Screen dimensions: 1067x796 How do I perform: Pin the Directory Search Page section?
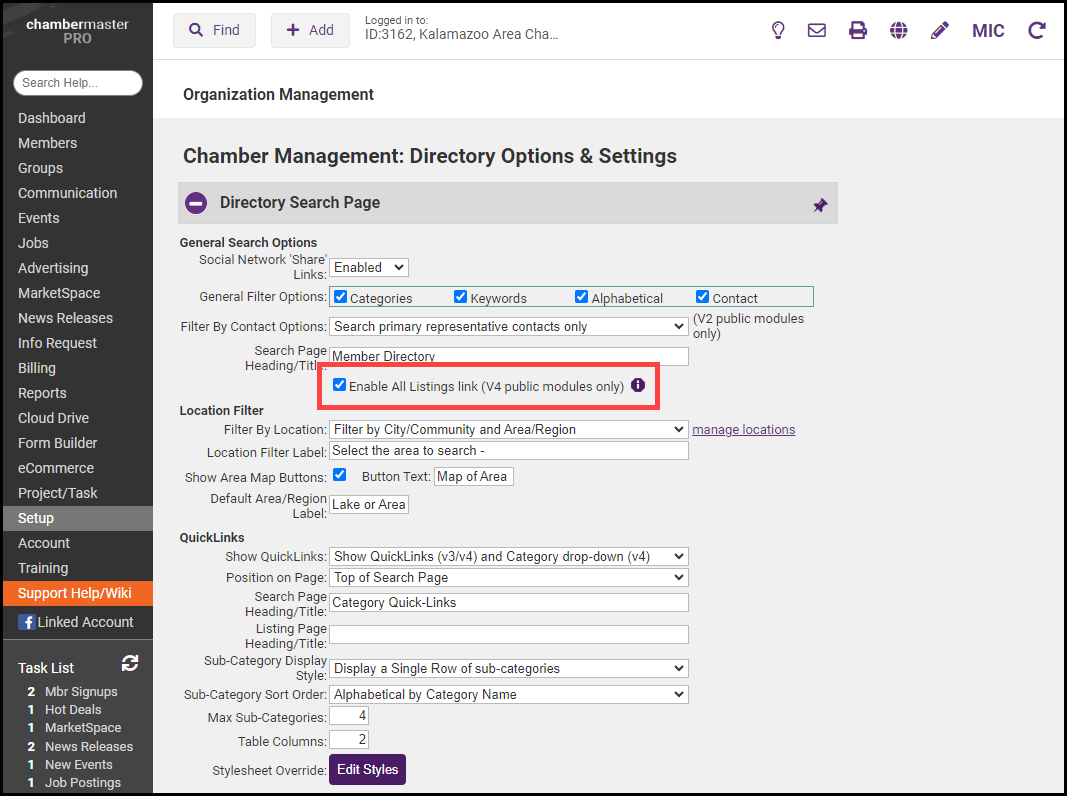coord(820,205)
